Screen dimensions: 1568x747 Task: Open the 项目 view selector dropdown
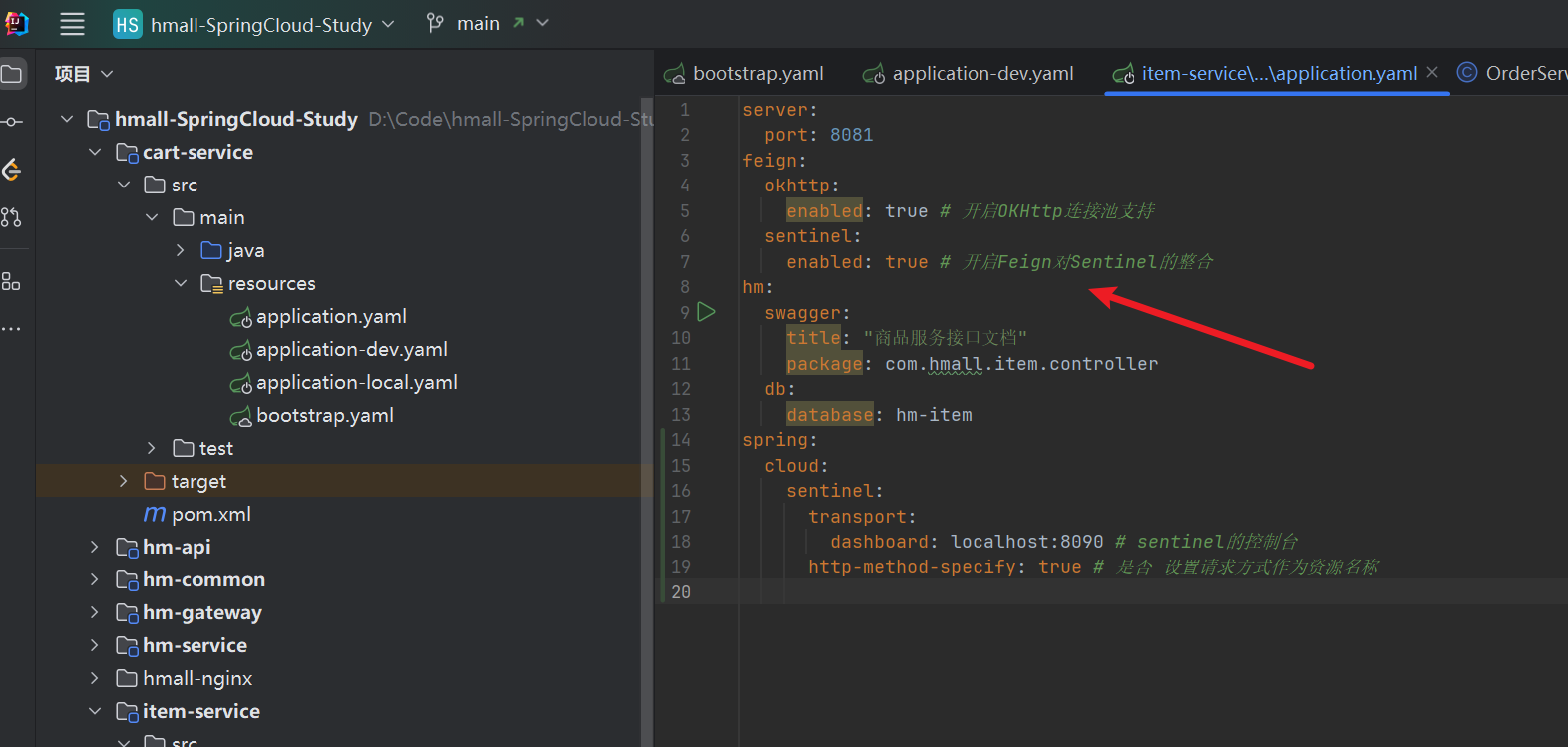pos(84,74)
